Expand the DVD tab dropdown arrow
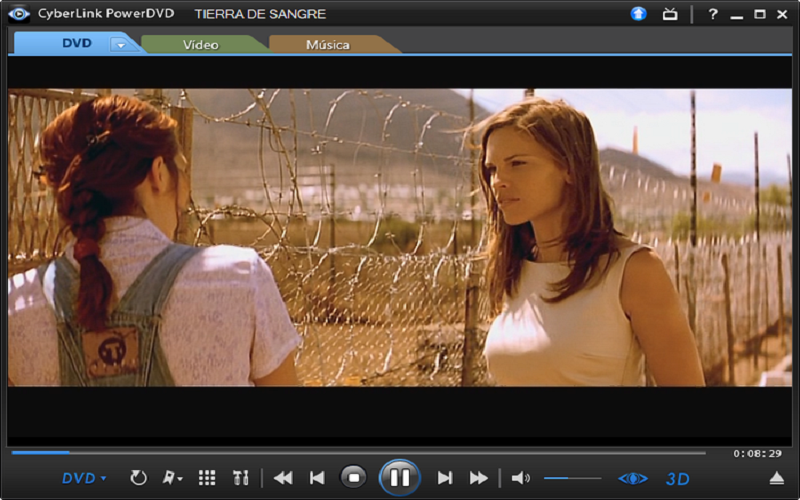The height and width of the screenshot is (500, 800). (121, 45)
